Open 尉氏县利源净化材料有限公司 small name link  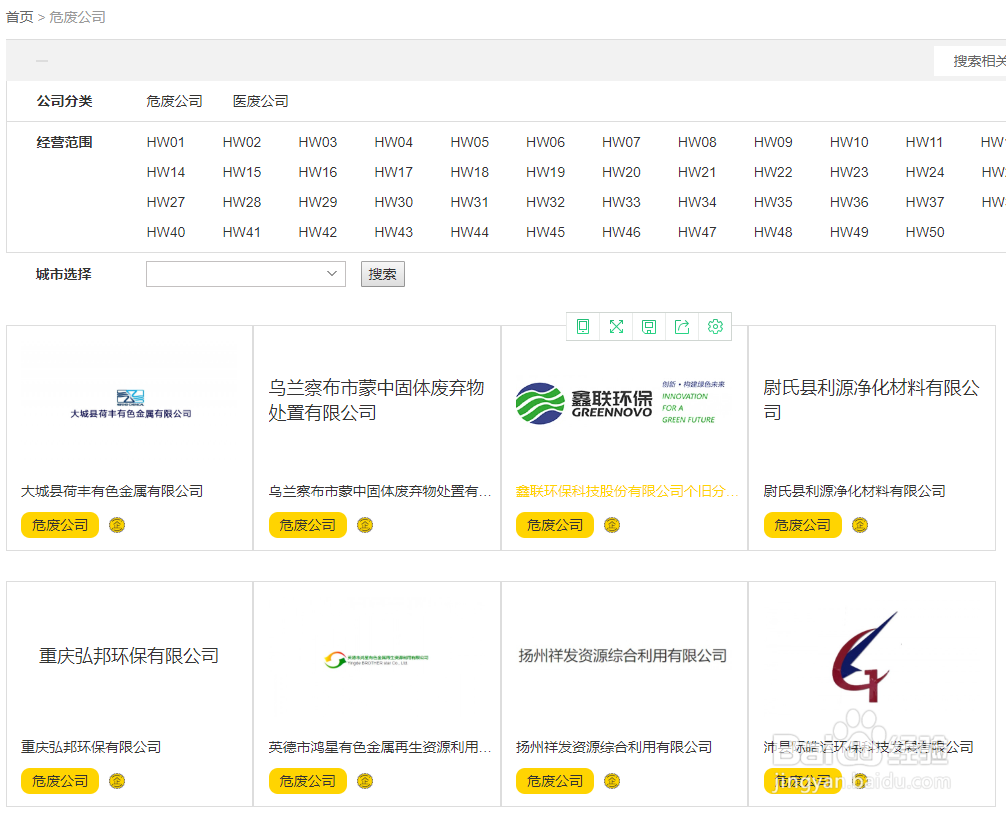[x=854, y=491]
